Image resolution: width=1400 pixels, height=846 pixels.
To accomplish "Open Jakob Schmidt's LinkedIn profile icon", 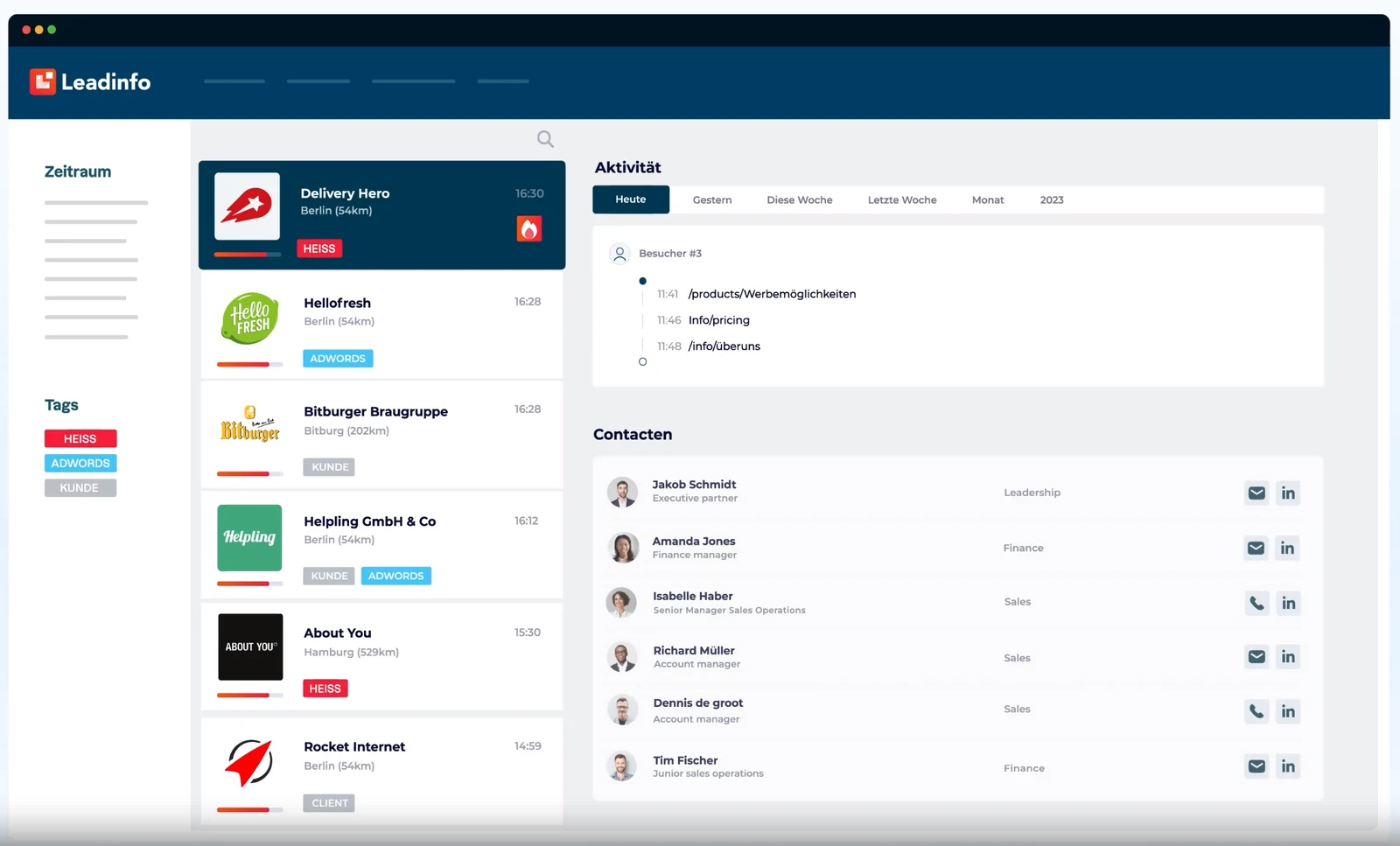I will tap(1288, 493).
